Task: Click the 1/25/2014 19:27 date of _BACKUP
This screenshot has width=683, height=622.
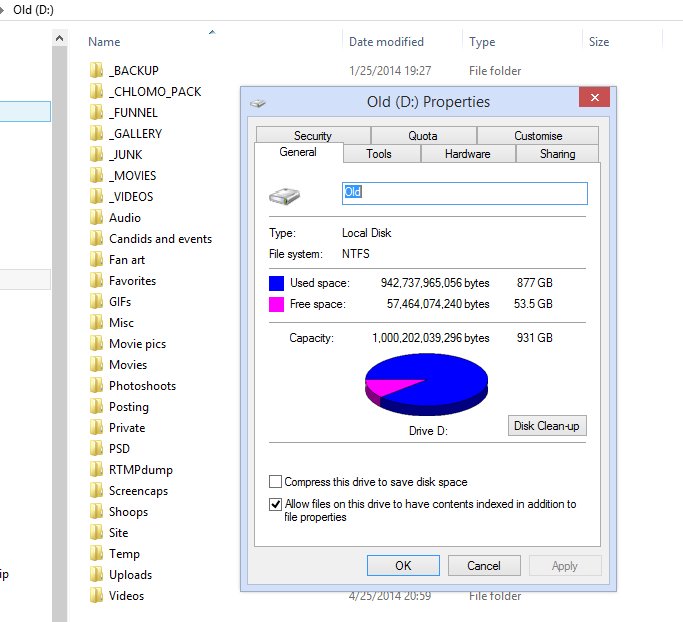Action: 390,71
